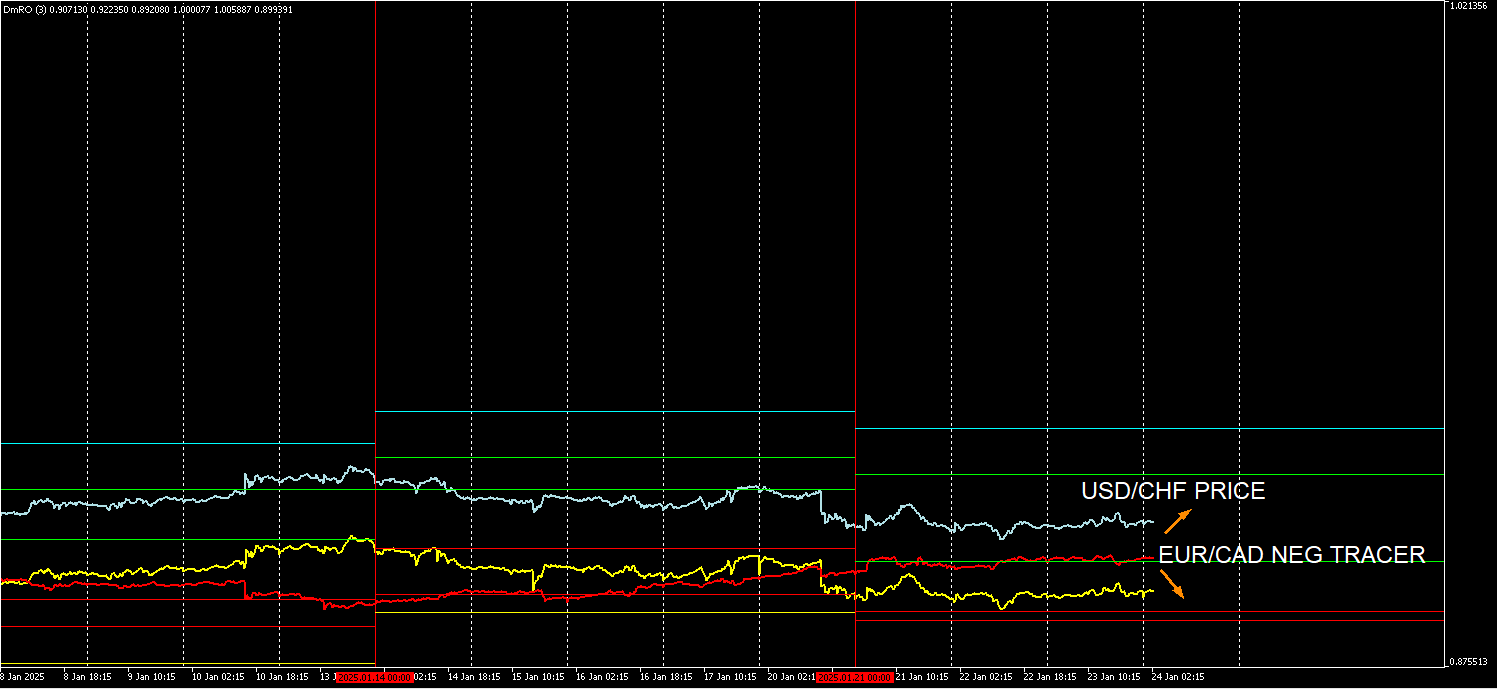Click the 16 Jan 18:15 time label
Viewport: 1497px width, 690px height.
(x=666, y=677)
